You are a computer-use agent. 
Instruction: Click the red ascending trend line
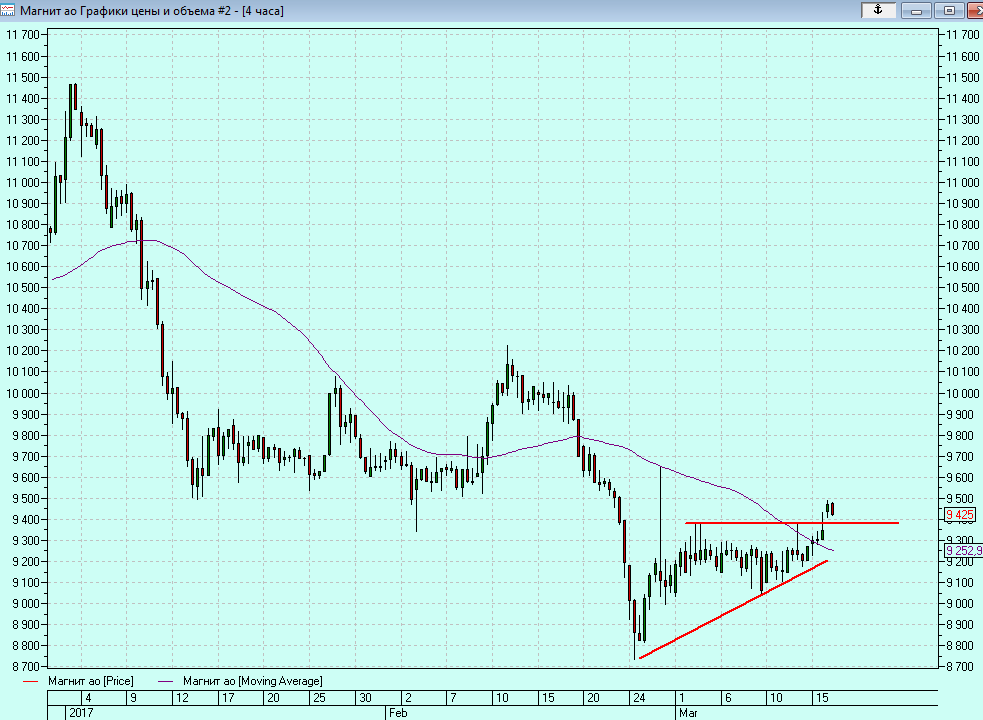click(x=733, y=609)
